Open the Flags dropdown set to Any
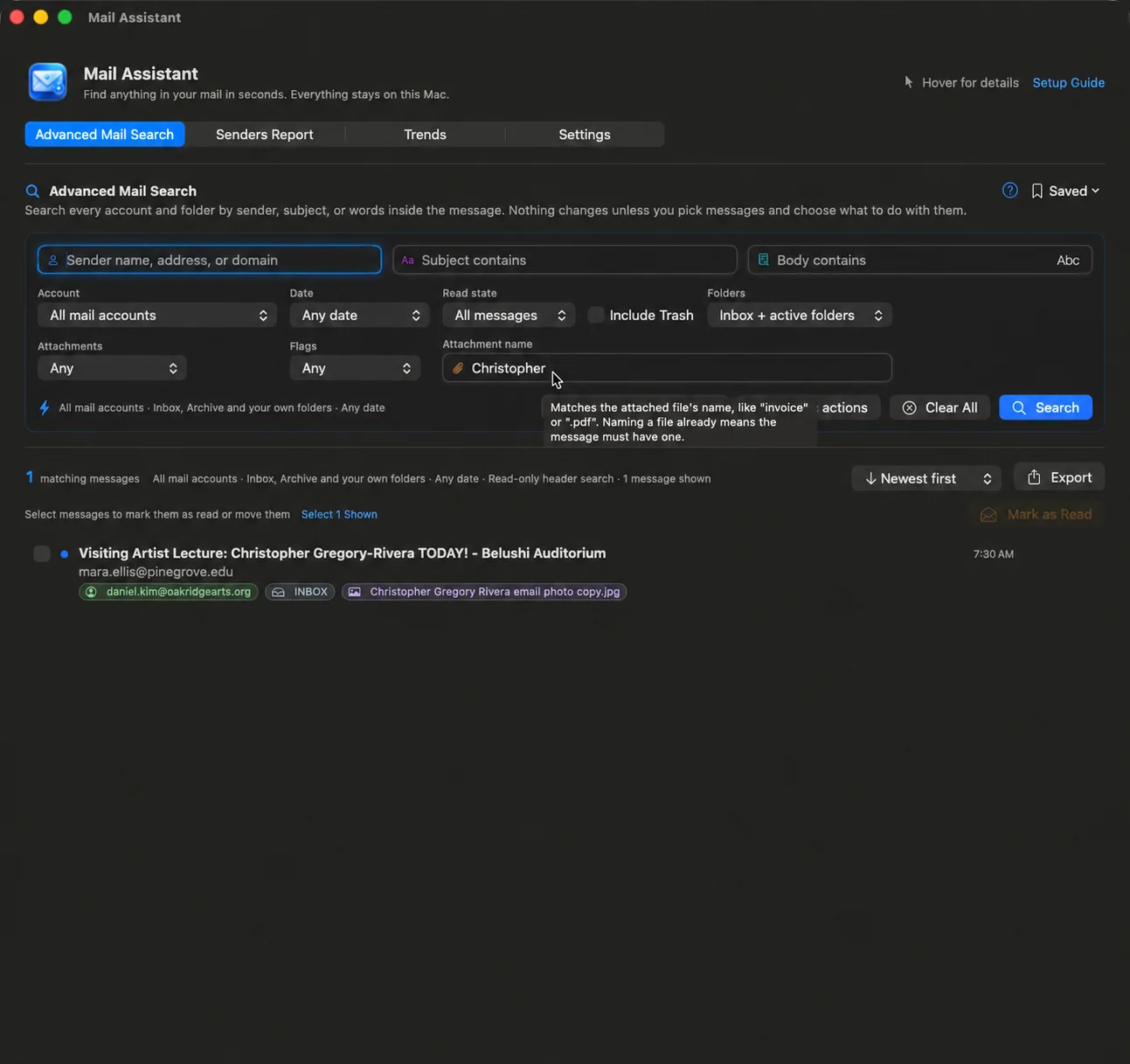Screen dimensions: 1130x1064 click(355, 368)
